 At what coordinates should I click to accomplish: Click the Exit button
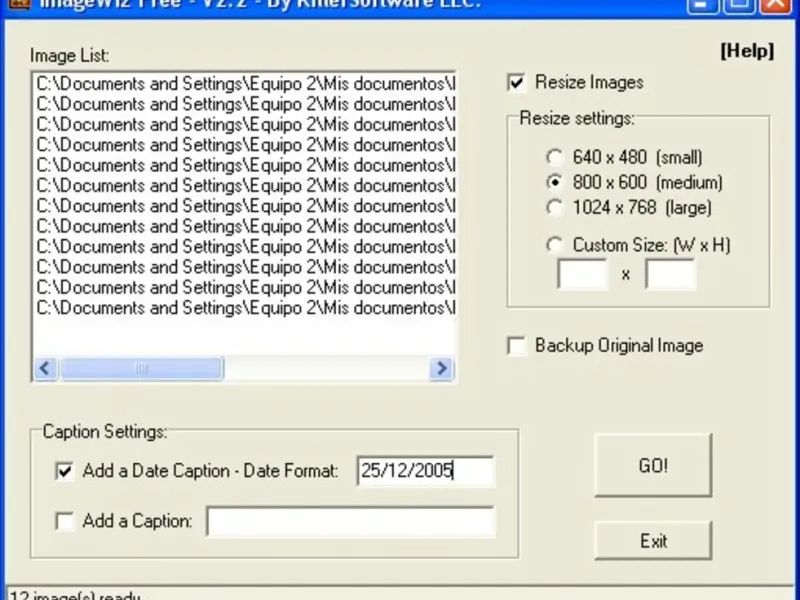tap(653, 541)
